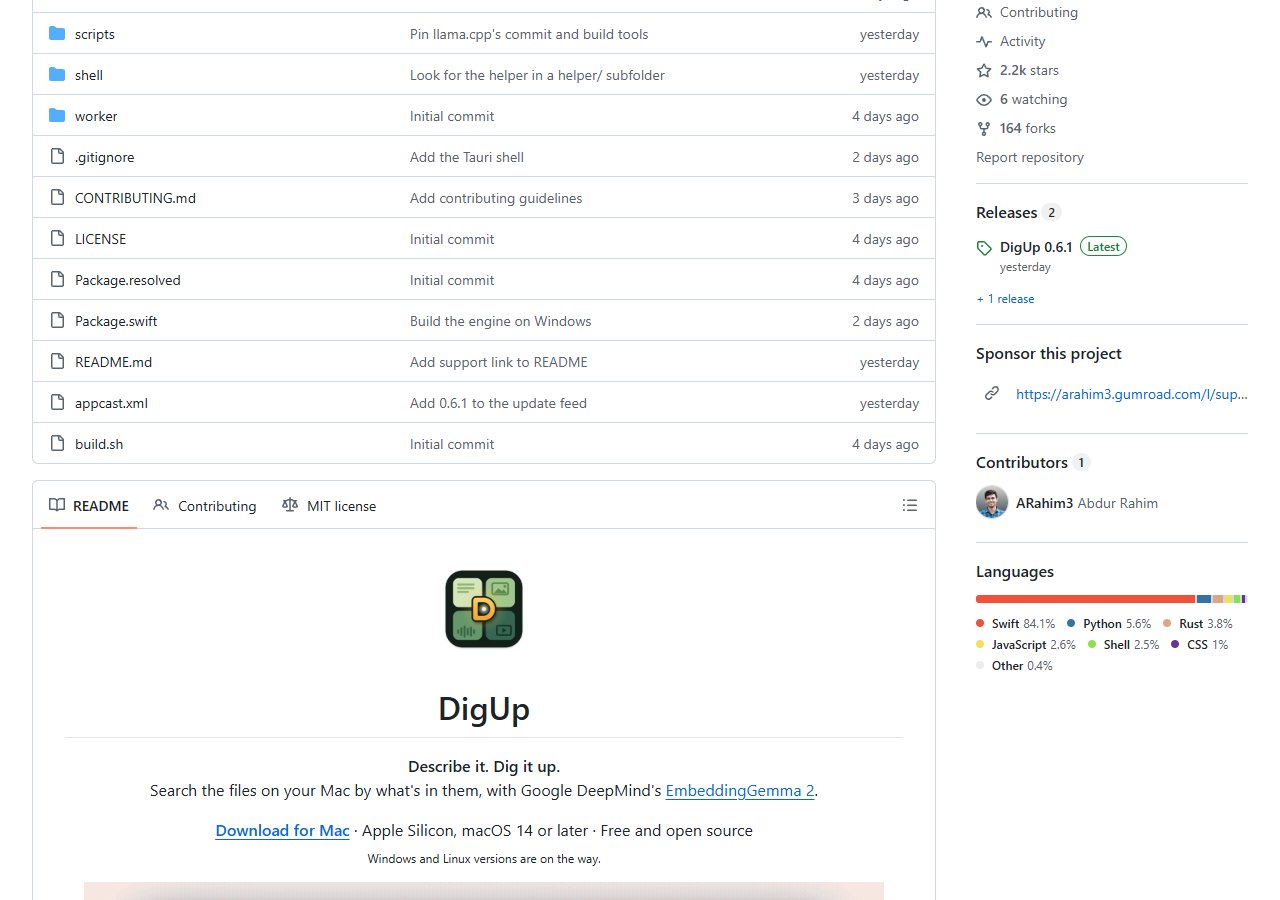The image size is (1280, 900).
Task: Open README.md file
Action: point(113,362)
